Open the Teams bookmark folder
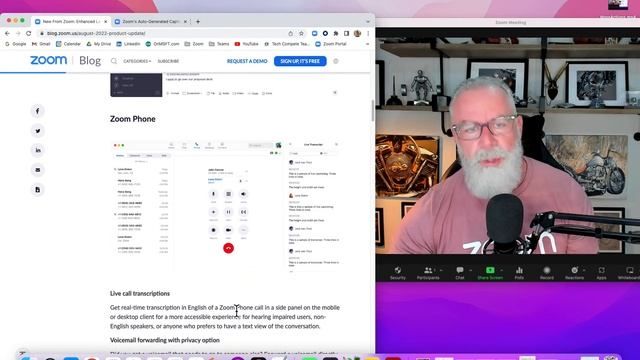 pyautogui.click(x=219, y=44)
